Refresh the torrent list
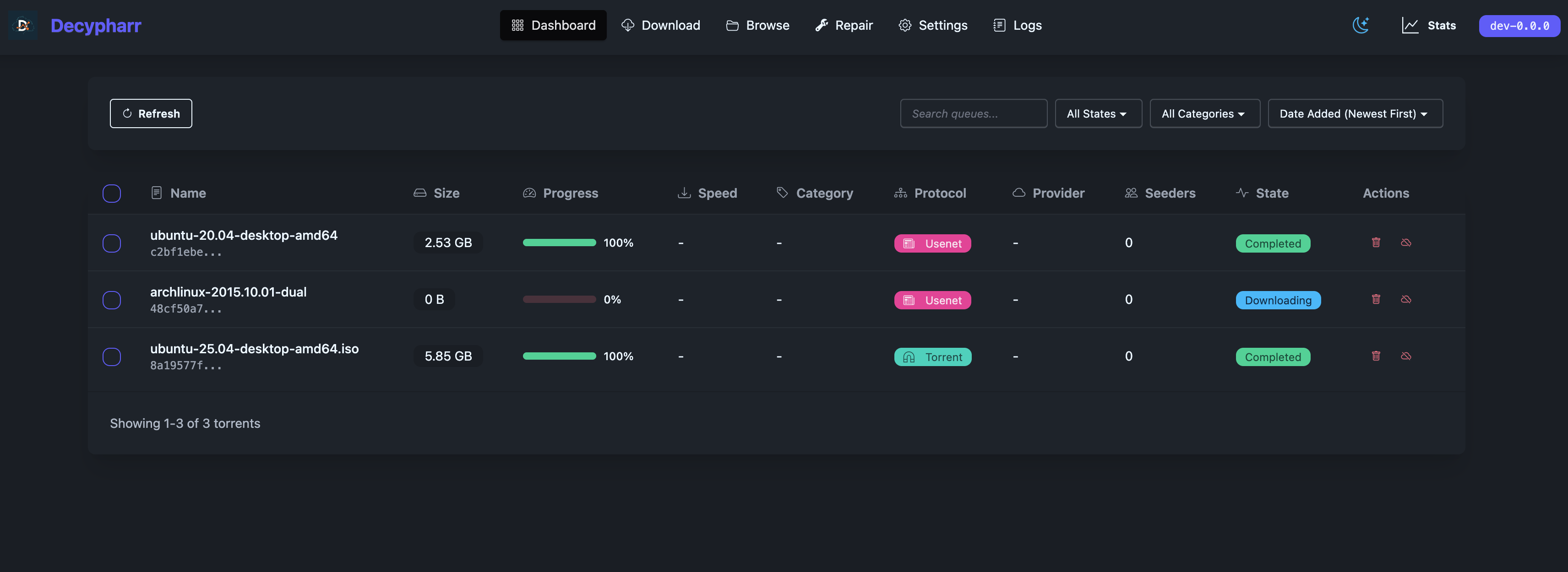Screen dimensions: 1568x572 pos(151,114)
